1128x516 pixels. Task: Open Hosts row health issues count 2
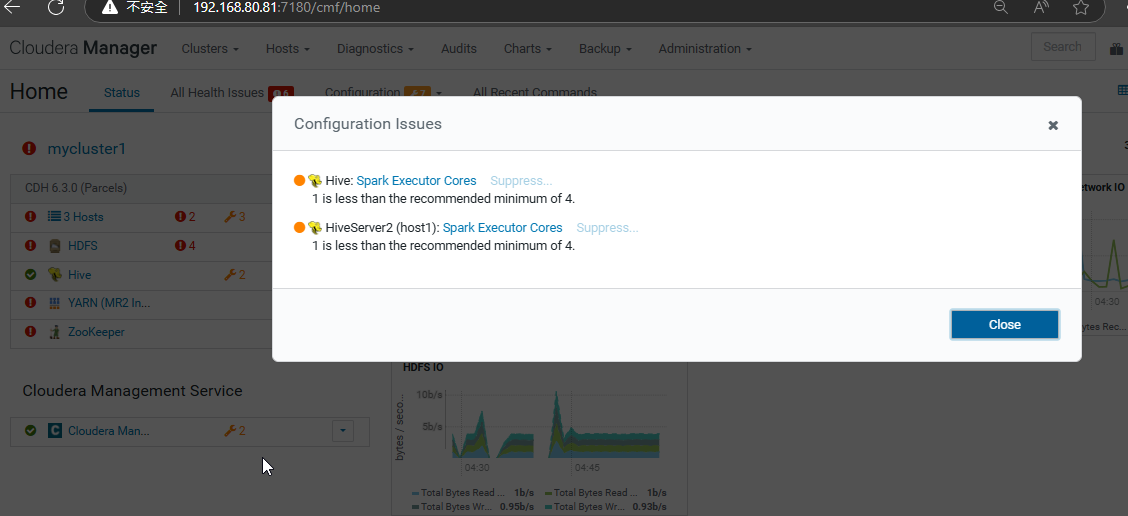pyautogui.click(x=186, y=217)
